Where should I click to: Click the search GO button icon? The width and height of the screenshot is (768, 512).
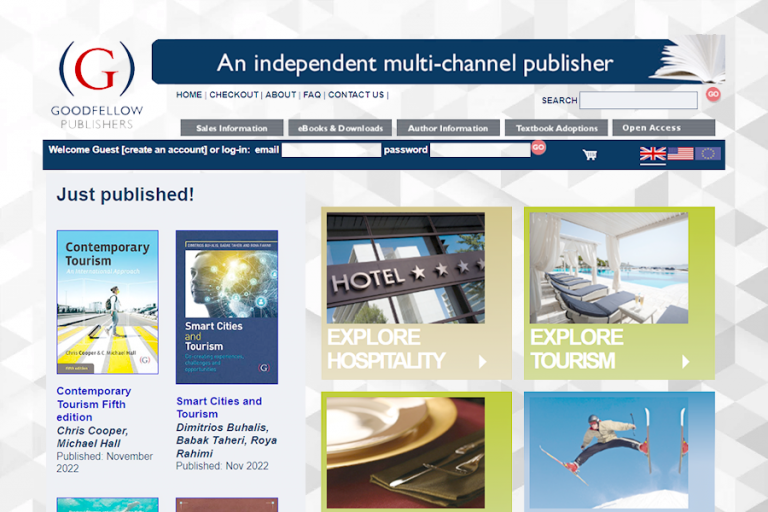click(x=713, y=94)
